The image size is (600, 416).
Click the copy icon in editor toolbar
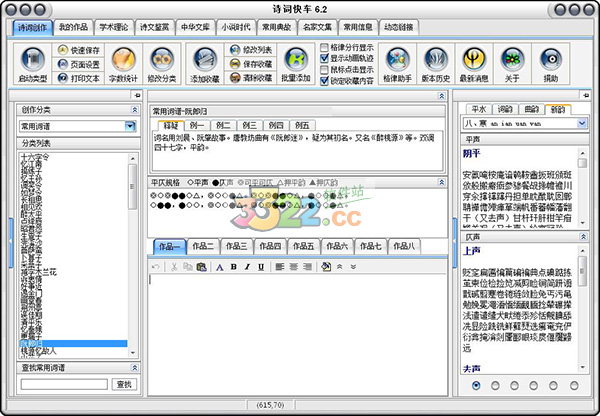tap(188, 267)
